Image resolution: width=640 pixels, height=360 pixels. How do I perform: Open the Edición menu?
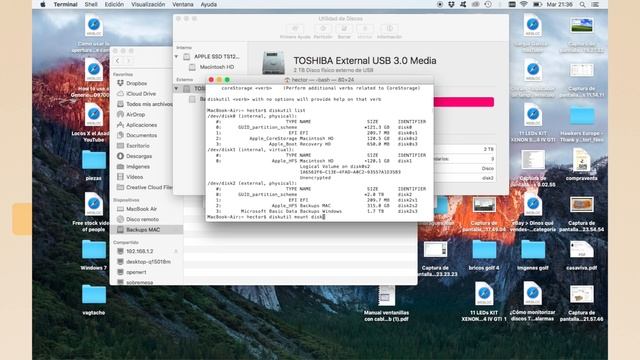coord(114,4)
